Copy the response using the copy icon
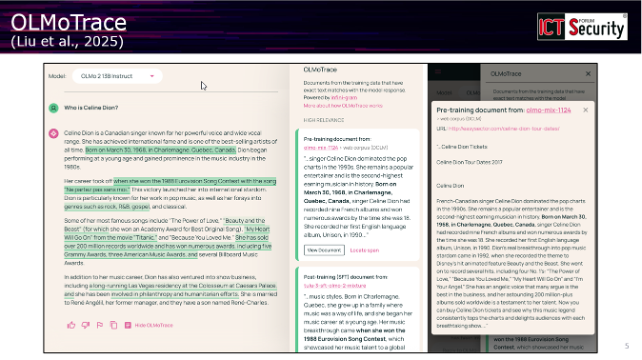Image resolution: width=642 pixels, height=360 pixels. pyautogui.click(x=113, y=325)
